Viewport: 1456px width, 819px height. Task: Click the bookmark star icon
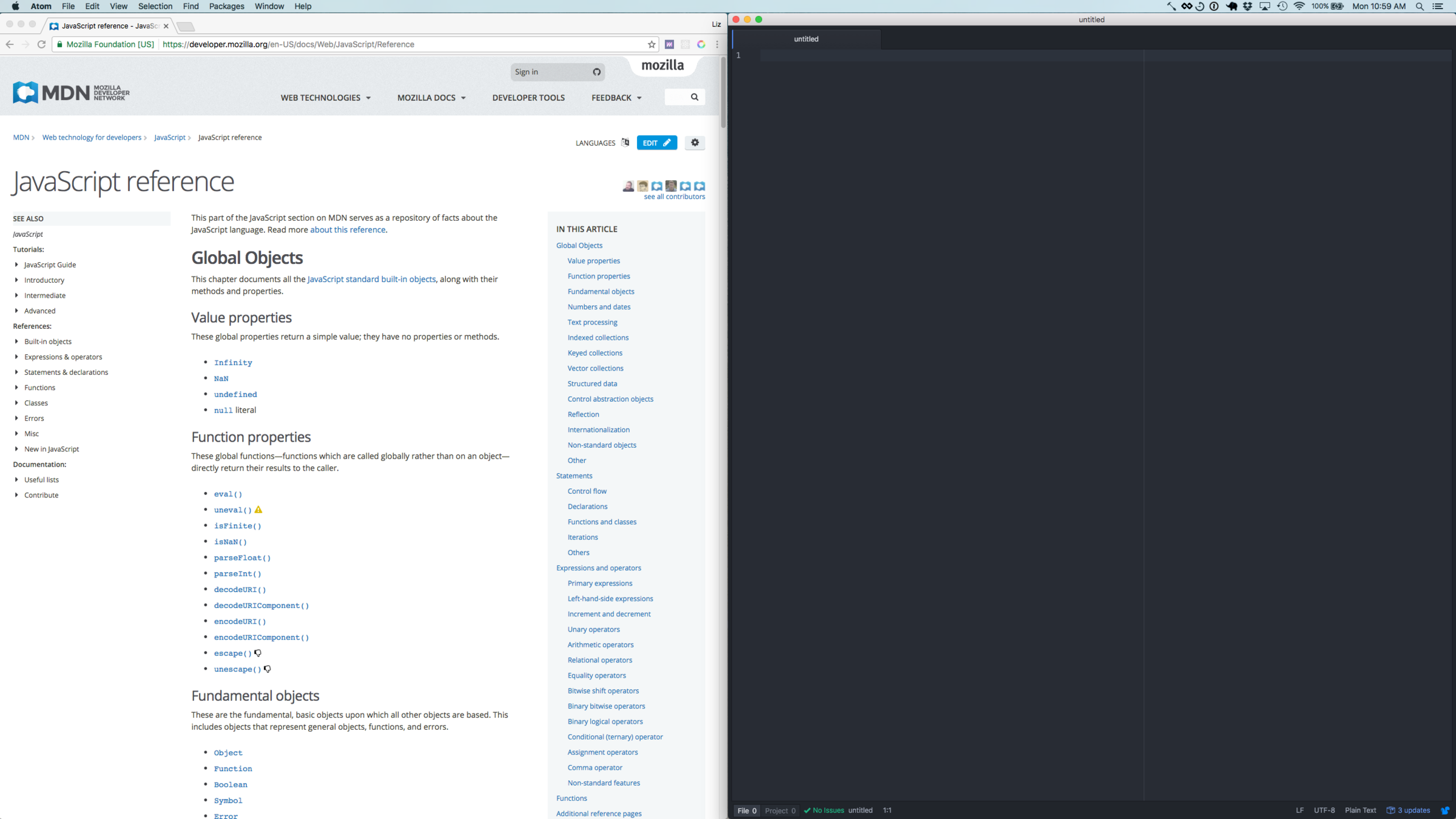click(652, 44)
